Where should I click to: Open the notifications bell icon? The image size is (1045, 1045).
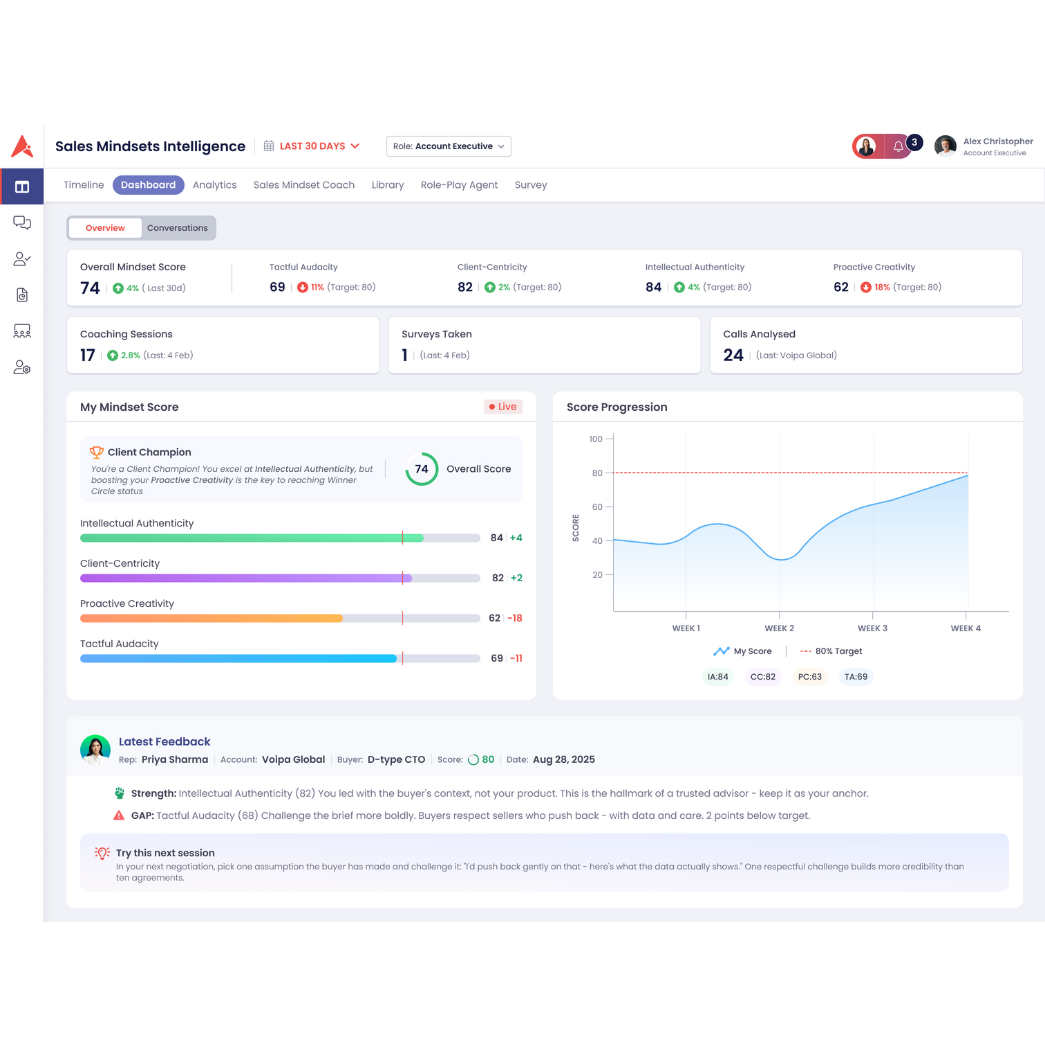point(898,147)
